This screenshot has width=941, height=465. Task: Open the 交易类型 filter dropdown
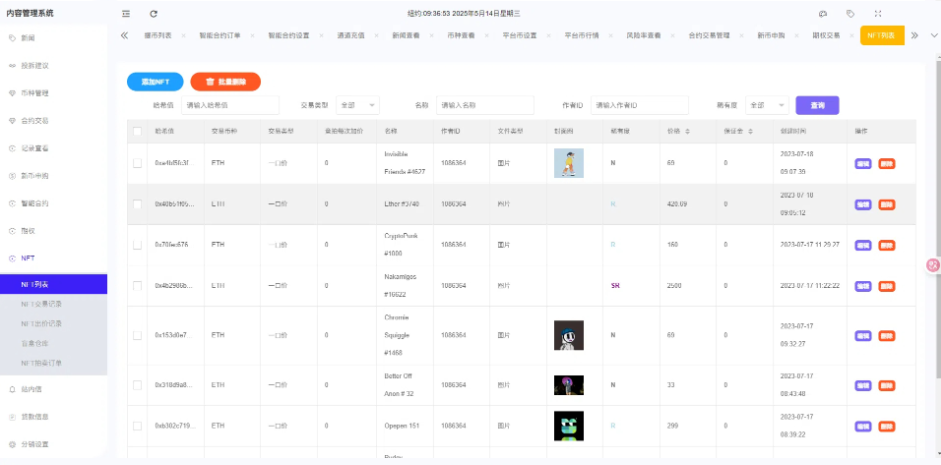click(x=358, y=105)
